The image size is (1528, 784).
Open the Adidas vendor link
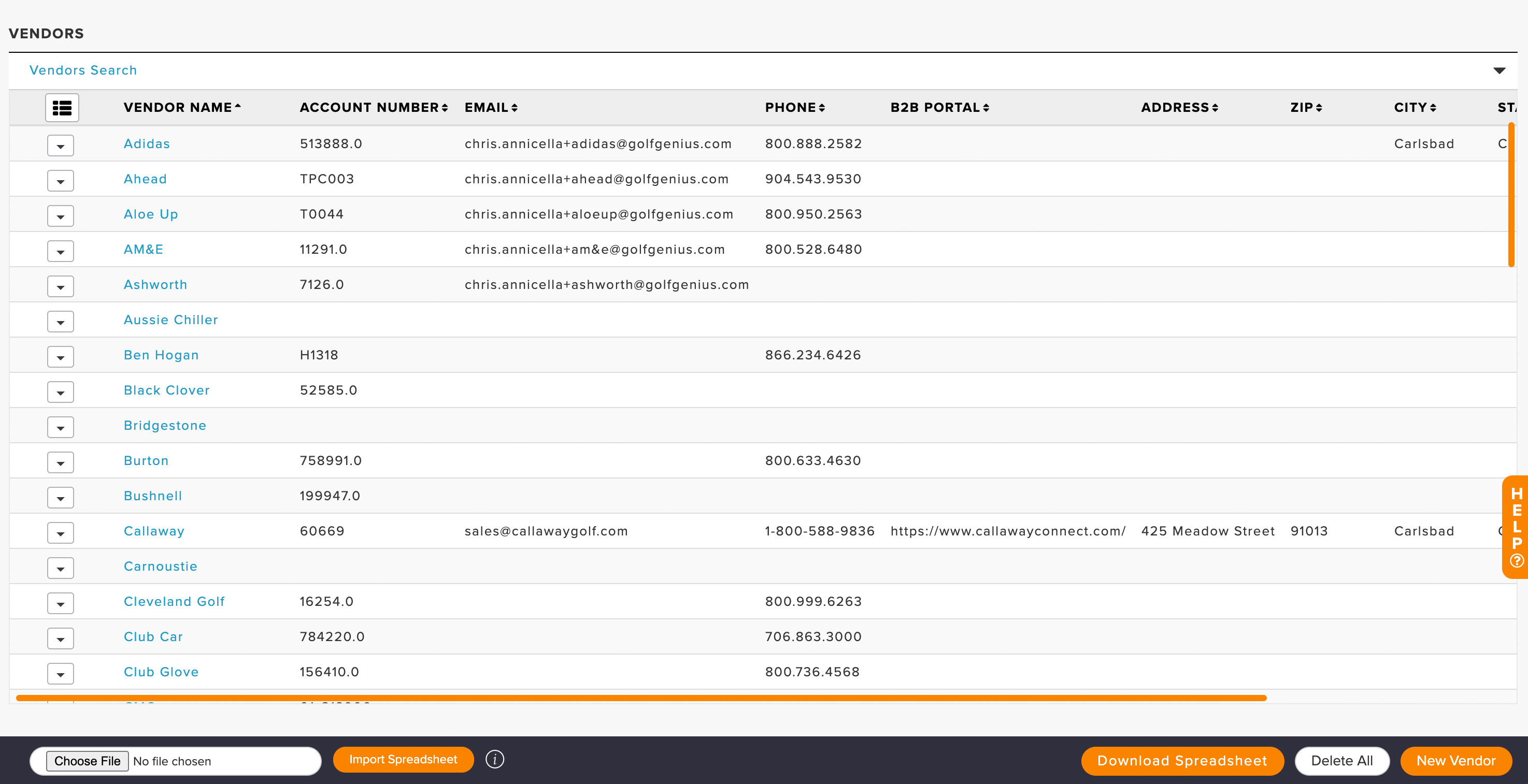147,143
